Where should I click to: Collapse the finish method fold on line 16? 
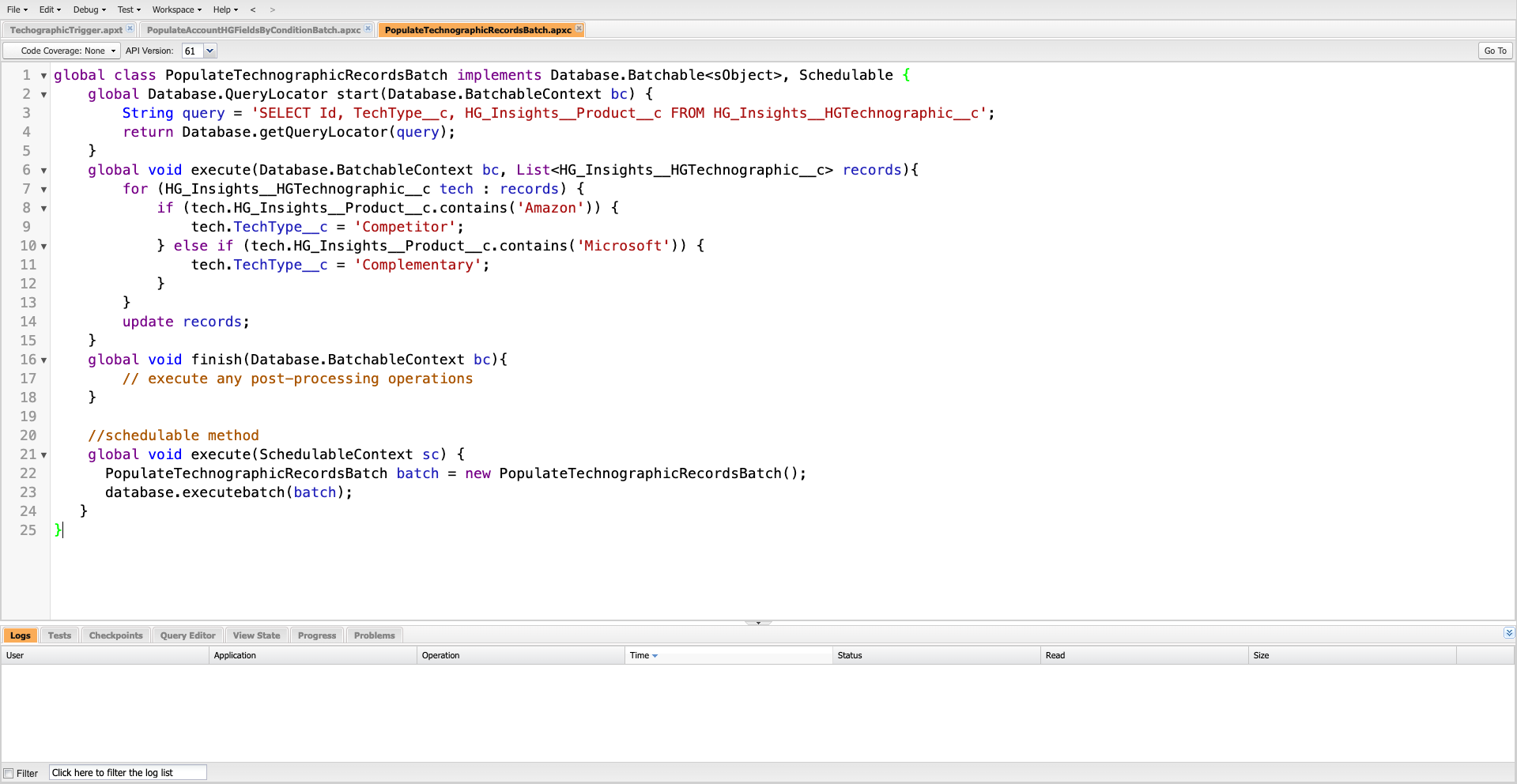point(43,360)
